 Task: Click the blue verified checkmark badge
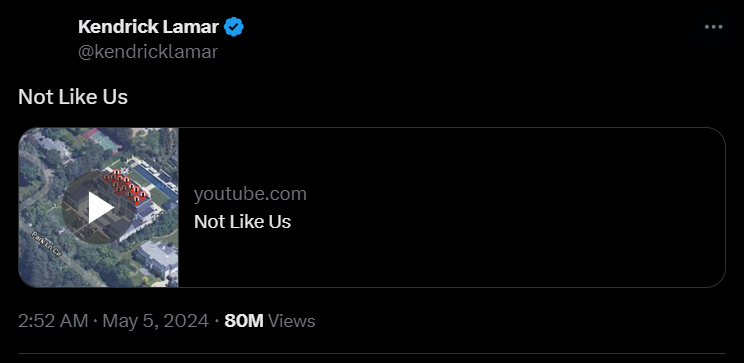(x=233, y=27)
